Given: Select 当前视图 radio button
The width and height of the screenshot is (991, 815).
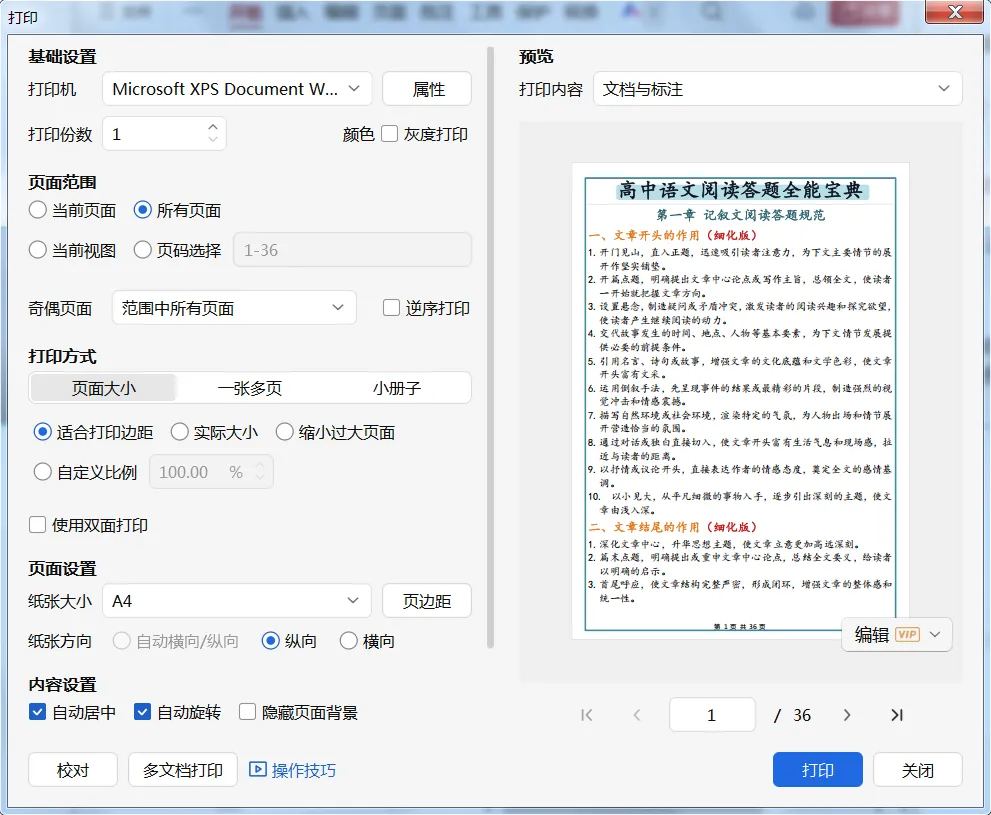Looking at the screenshot, I should click(x=38, y=250).
